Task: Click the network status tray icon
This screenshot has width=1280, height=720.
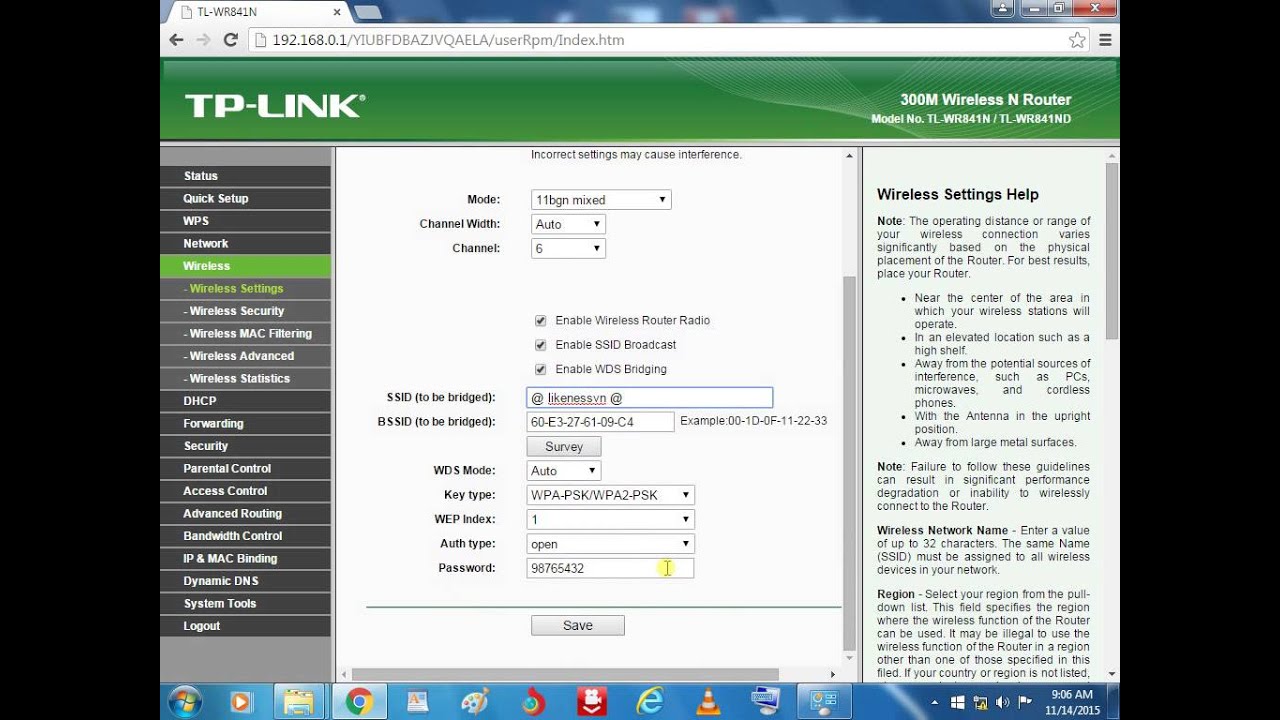Action: point(981,702)
